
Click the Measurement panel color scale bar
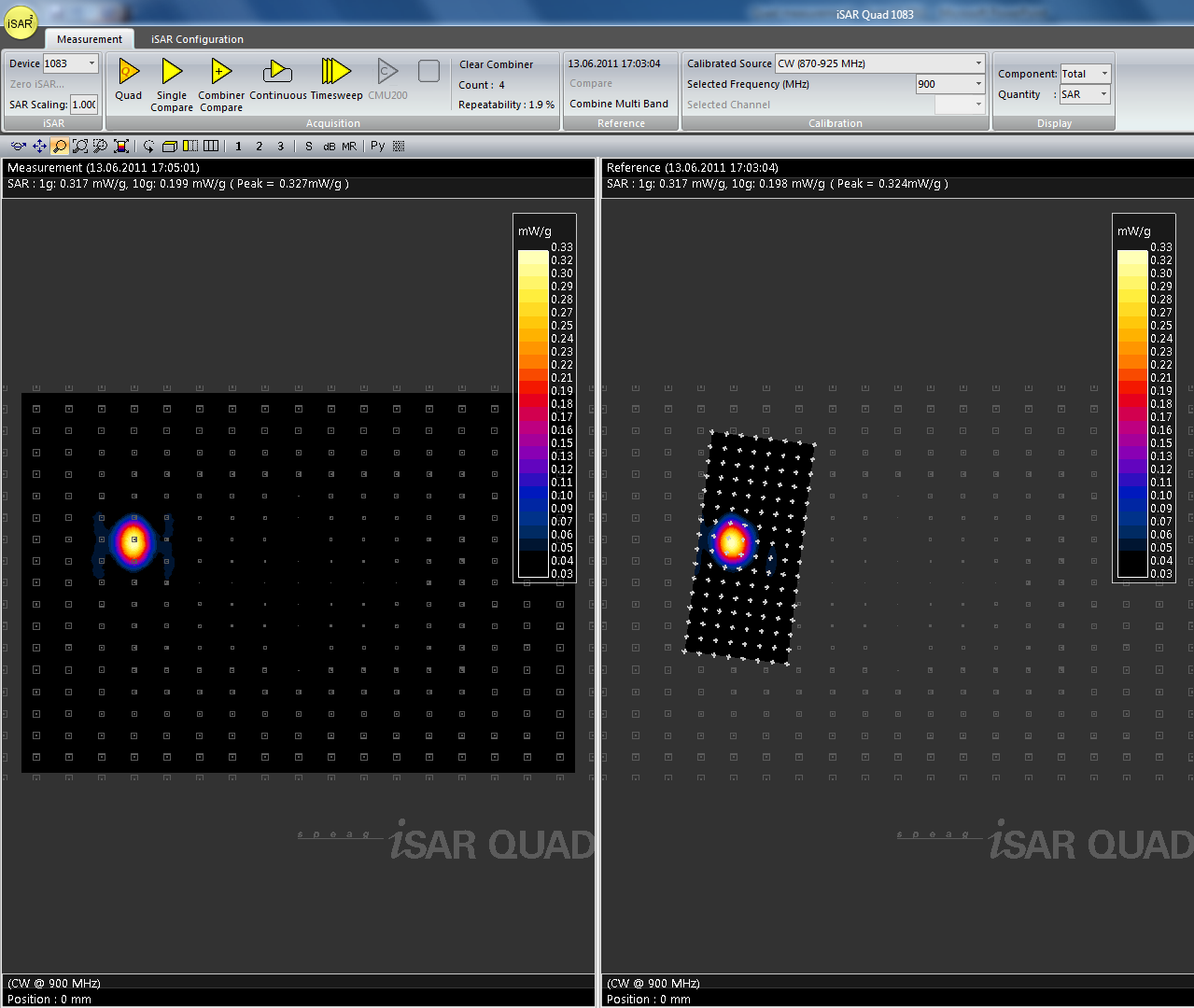point(533,413)
